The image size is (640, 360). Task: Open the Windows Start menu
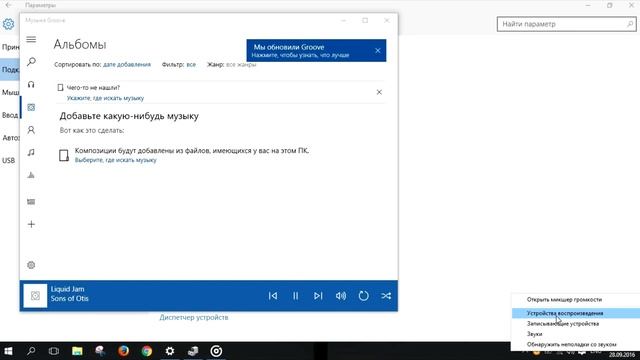pos(8,351)
